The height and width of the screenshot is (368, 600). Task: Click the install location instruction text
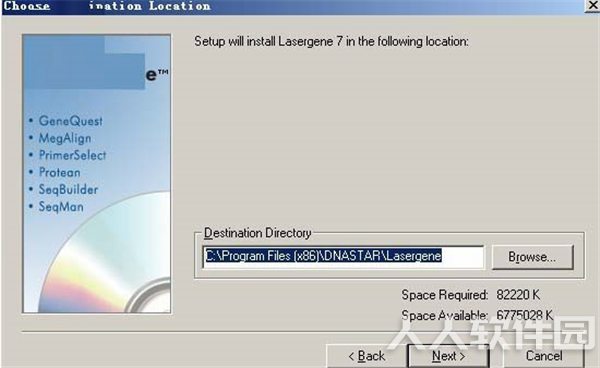coord(331,41)
